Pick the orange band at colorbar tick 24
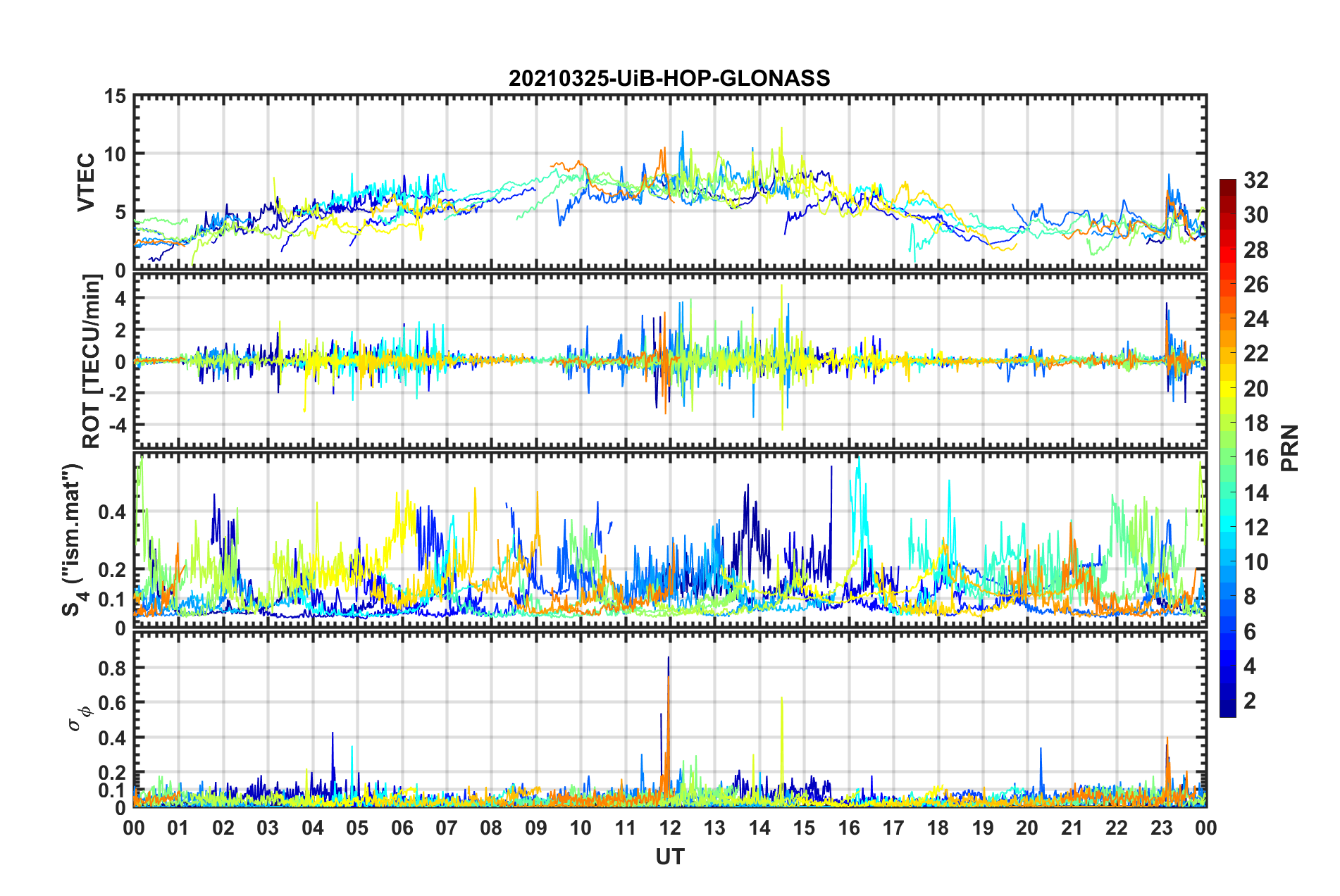 [x=1228, y=319]
